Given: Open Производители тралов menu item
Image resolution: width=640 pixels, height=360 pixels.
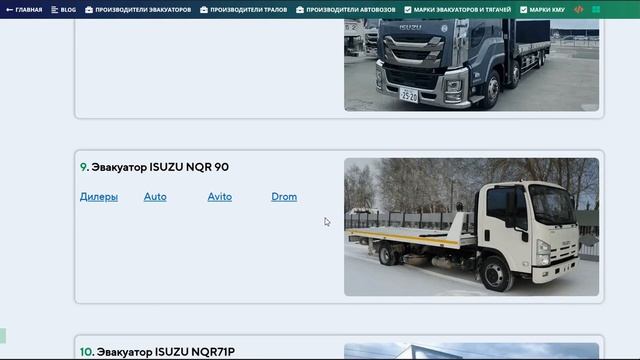Looking at the screenshot, I should (x=244, y=10).
